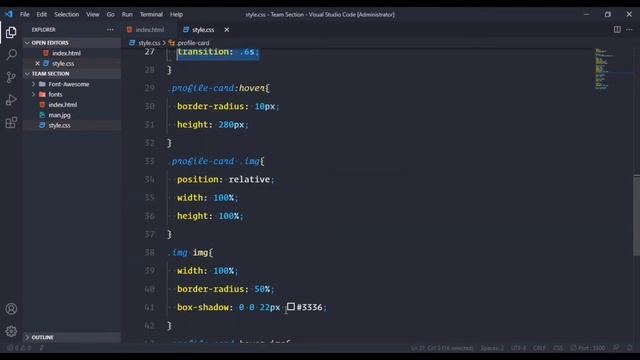Open the Explorer view in activity bar
Image resolution: width=640 pixels, height=360 pixels.
(11, 32)
